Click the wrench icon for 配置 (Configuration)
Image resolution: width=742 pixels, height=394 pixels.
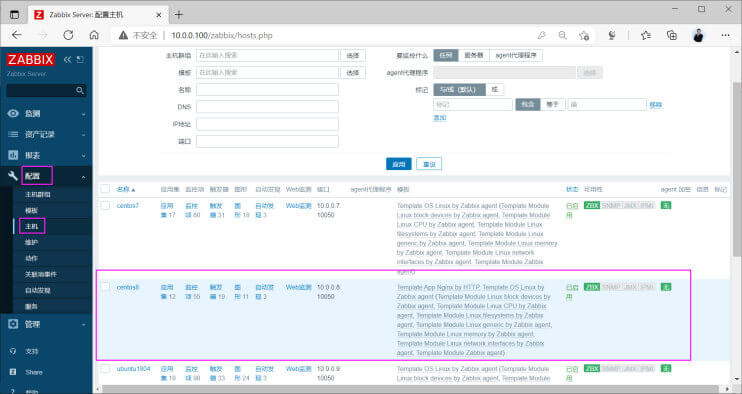tap(13, 176)
